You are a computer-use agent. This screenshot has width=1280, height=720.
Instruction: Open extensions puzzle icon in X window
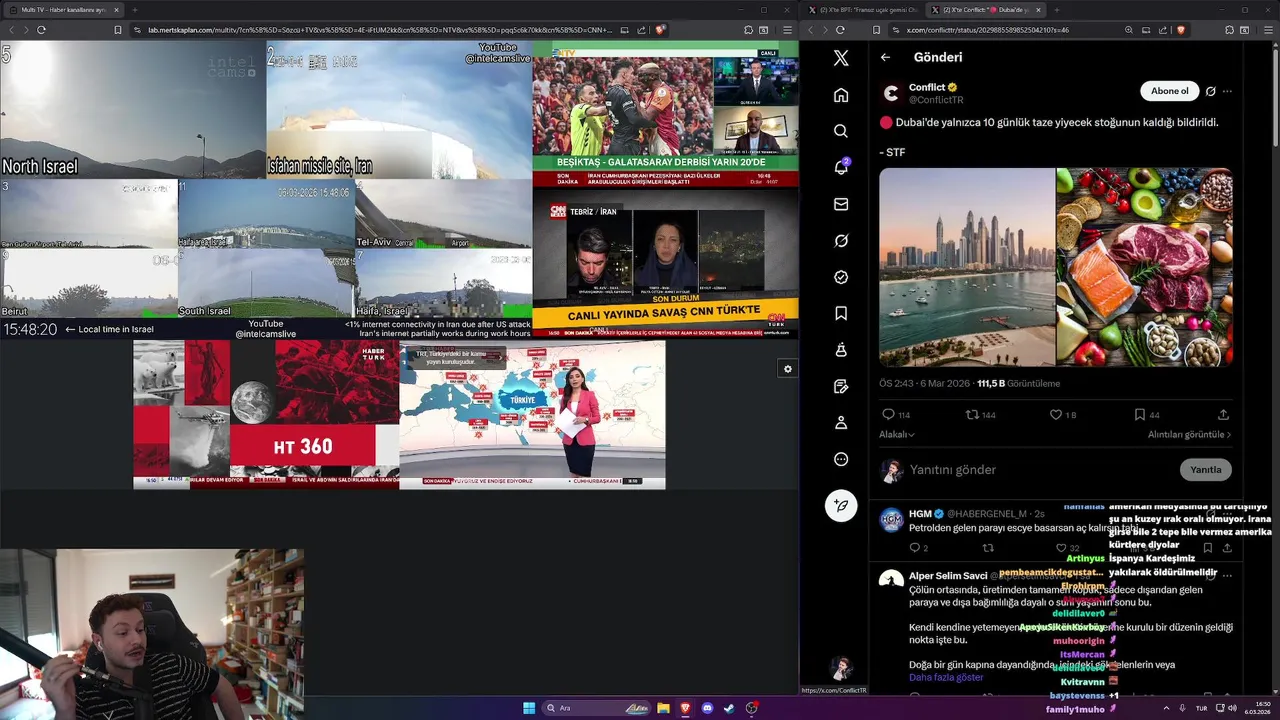tap(1231, 30)
